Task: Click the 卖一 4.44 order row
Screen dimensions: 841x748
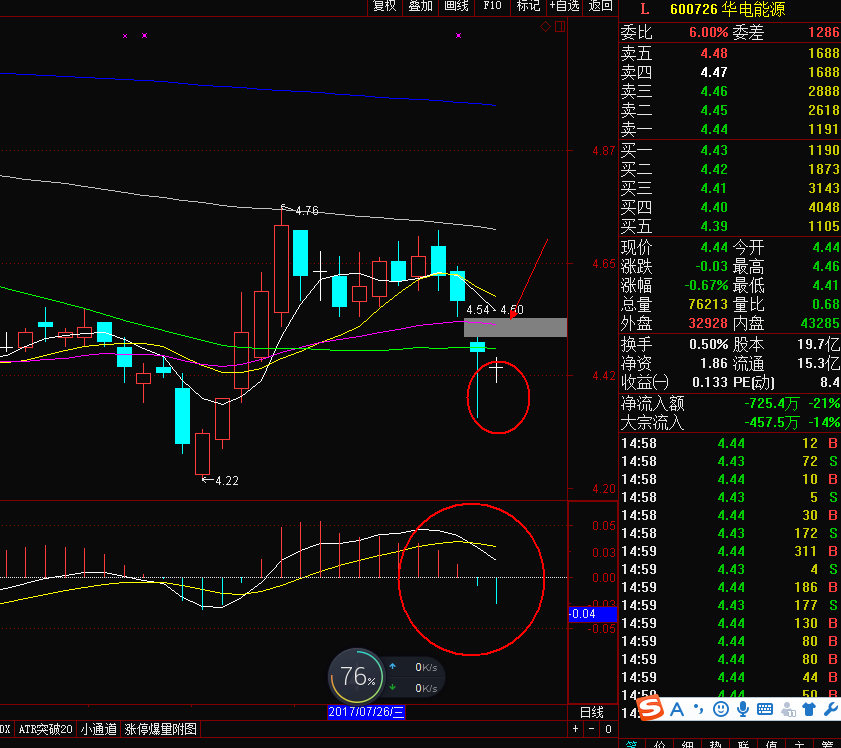Action: click(729, 129)
